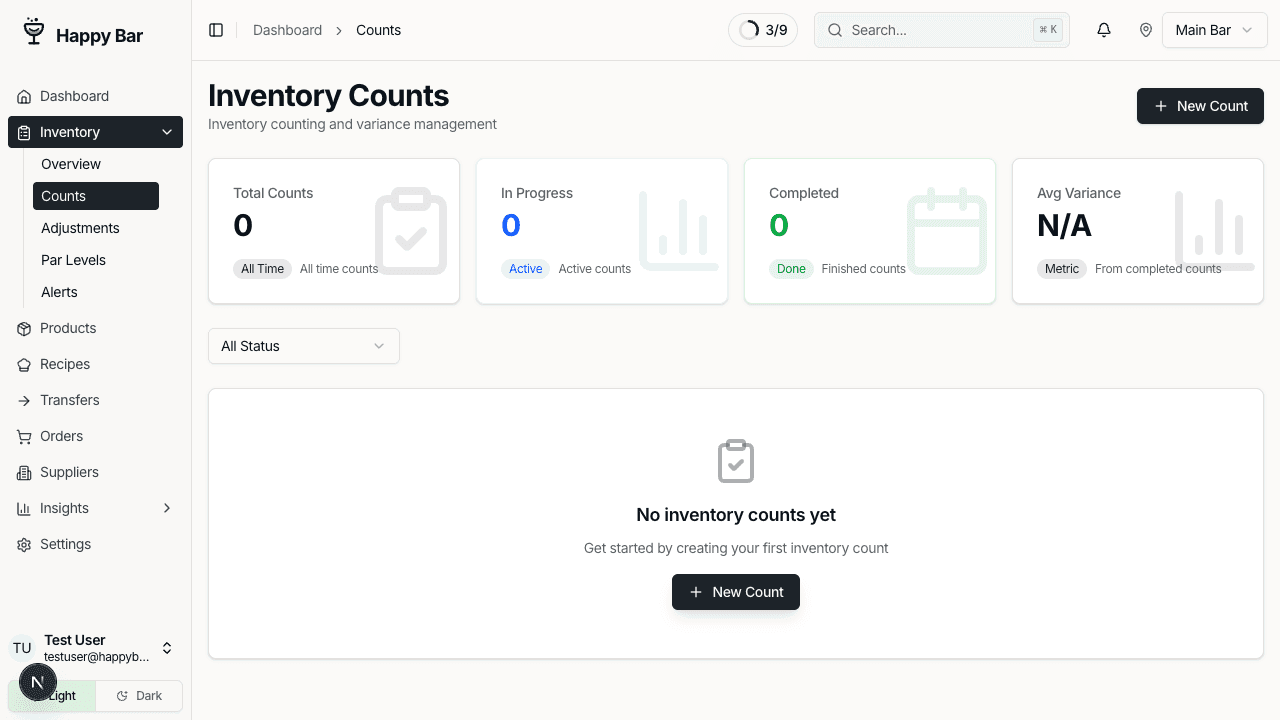This screenshot has width=1280, height=720.
Task: Click the New Count button
Action: click(x=1200, y=106)
